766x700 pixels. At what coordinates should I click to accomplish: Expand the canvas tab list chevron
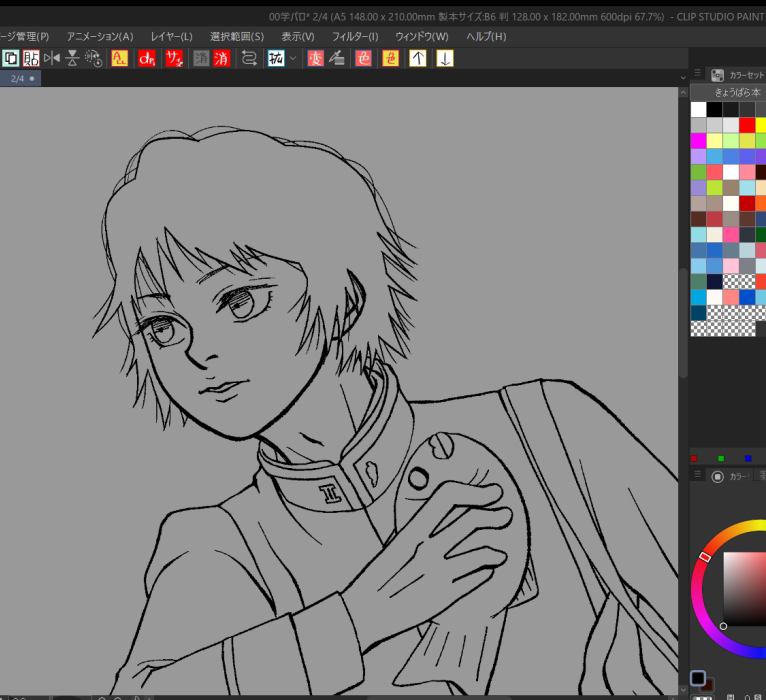pos(683,78)
